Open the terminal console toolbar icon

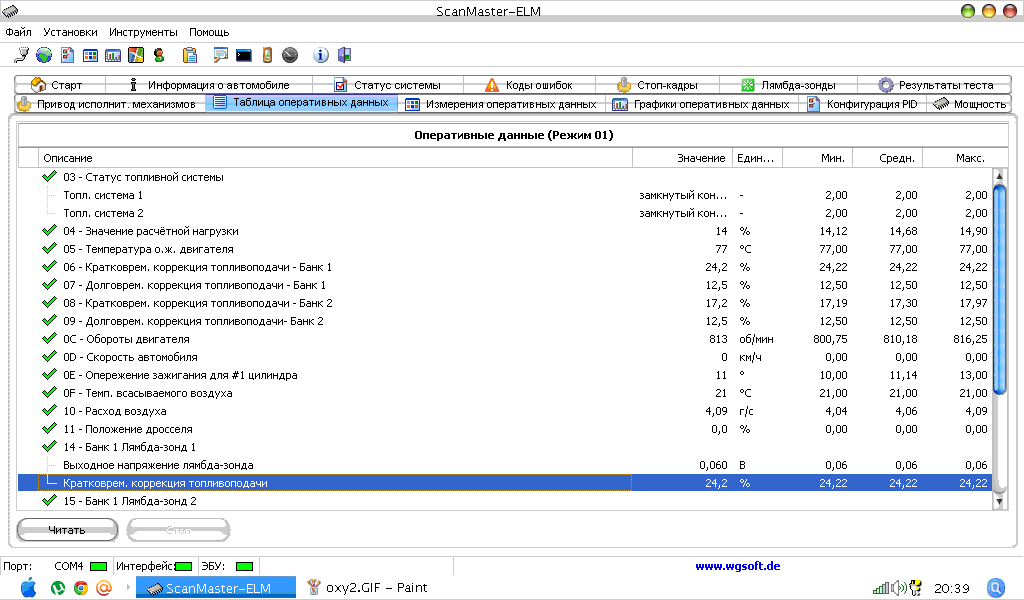click(243, 55)
